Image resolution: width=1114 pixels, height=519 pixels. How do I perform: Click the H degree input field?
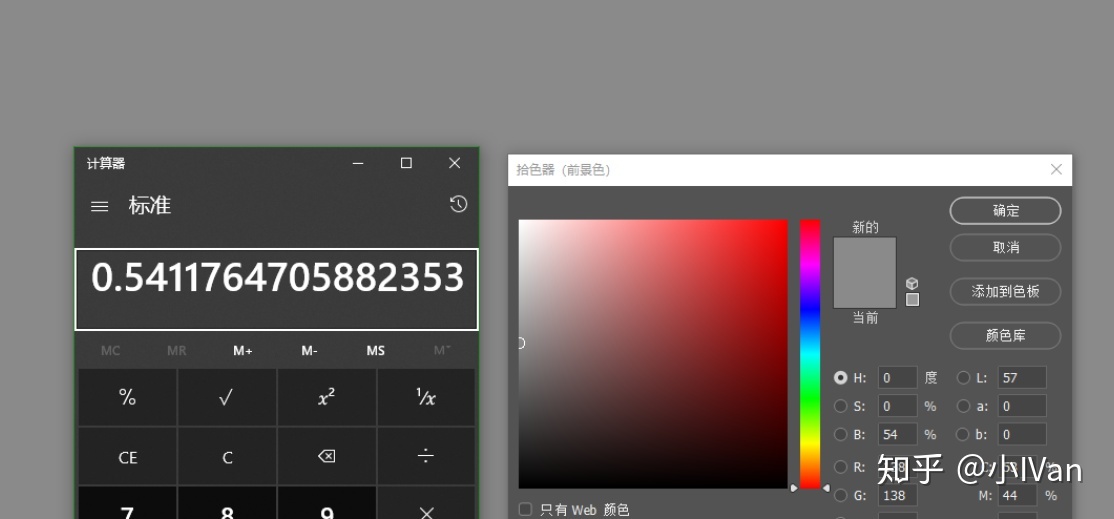pyautogui.click(x=897, y=378)
